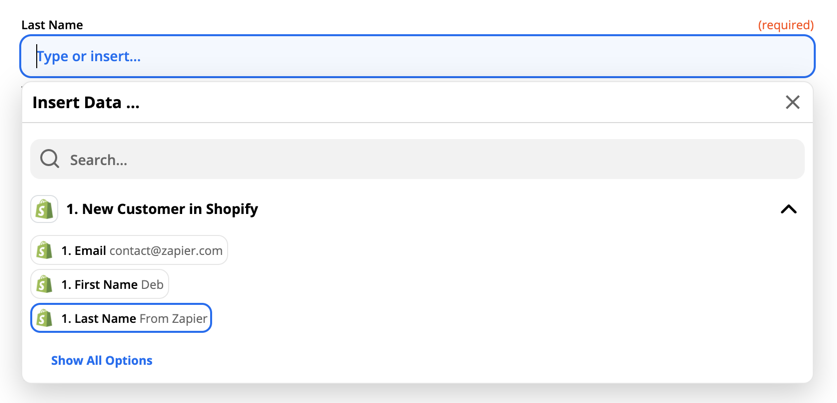Click the Deb sample value text
Image resolution: width=837 pixels, height=403 pixels.
pos(152,285)
